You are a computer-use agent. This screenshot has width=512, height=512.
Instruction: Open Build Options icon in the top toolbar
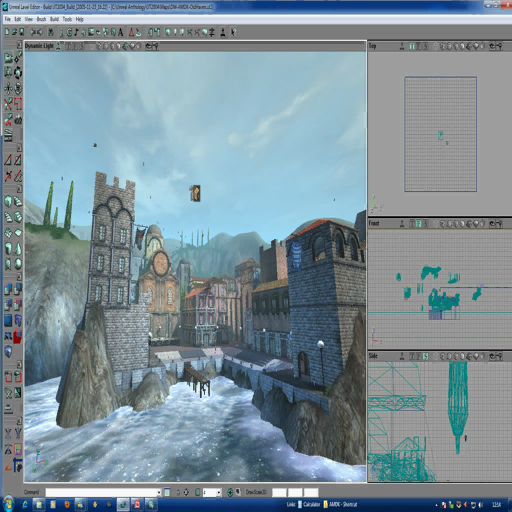211,32
